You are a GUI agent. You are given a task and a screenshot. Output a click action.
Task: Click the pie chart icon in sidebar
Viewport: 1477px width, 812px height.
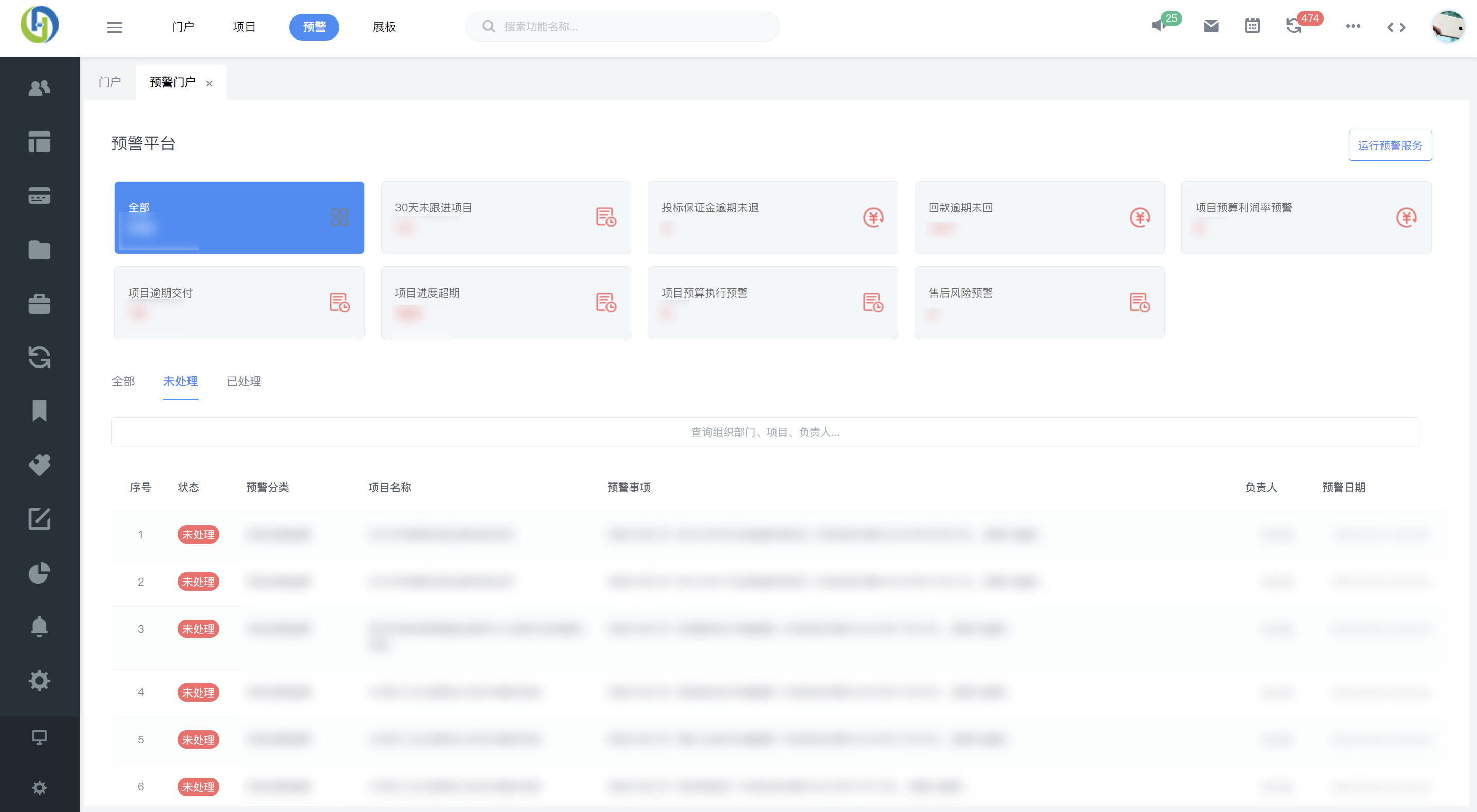(x=39, y=572)
